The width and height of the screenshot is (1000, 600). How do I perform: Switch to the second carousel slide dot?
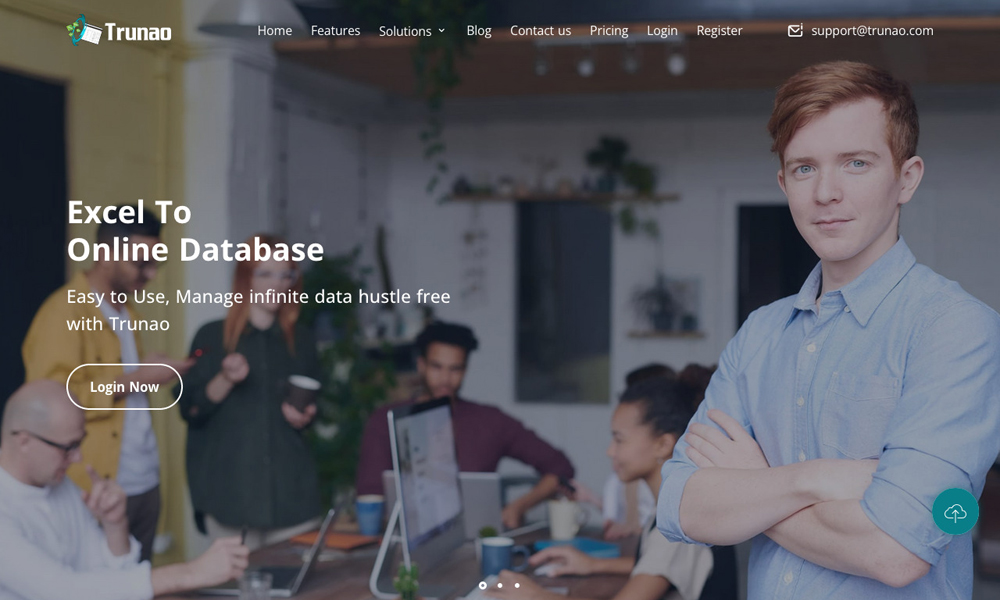pyautogui.click(x=500, y=585)
